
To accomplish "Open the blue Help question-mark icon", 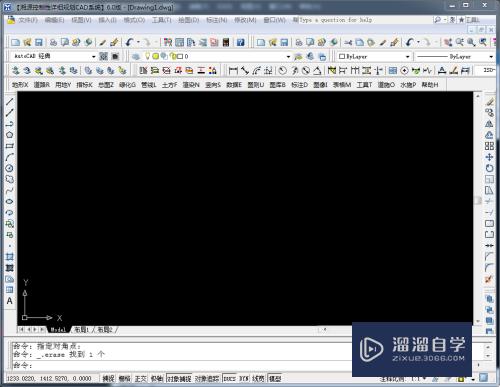I will 241,42.
